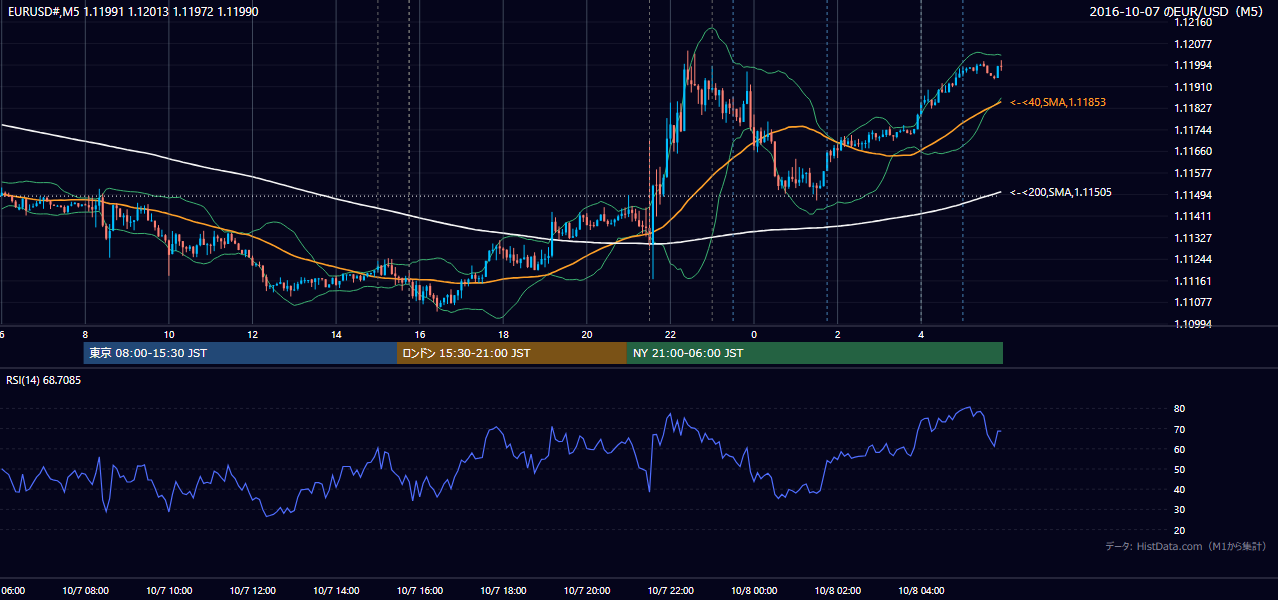
Task: Click price level 1.11494 on the axis
Action: (x=1193, y=195)
